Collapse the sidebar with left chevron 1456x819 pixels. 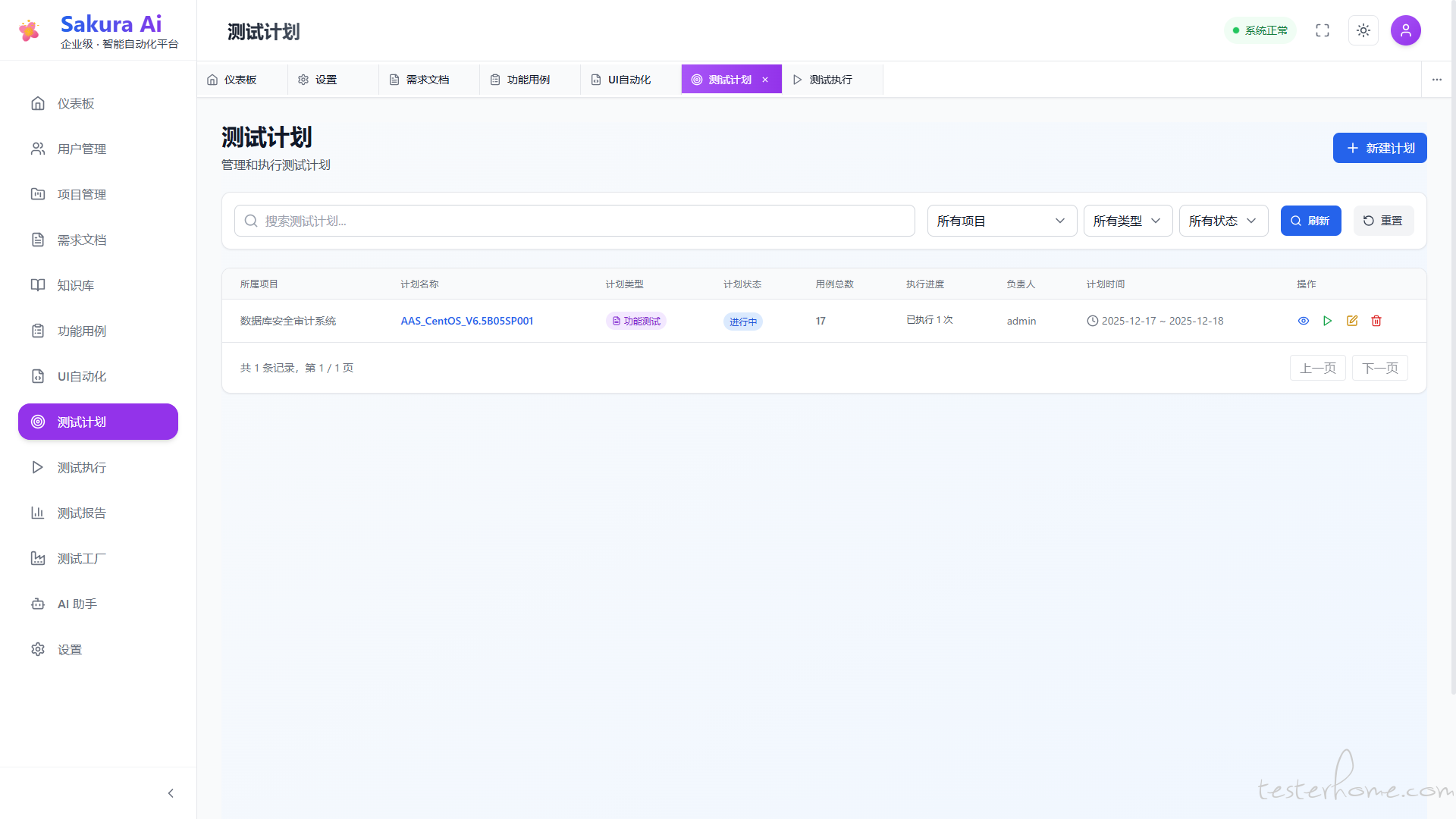[171, 793]
